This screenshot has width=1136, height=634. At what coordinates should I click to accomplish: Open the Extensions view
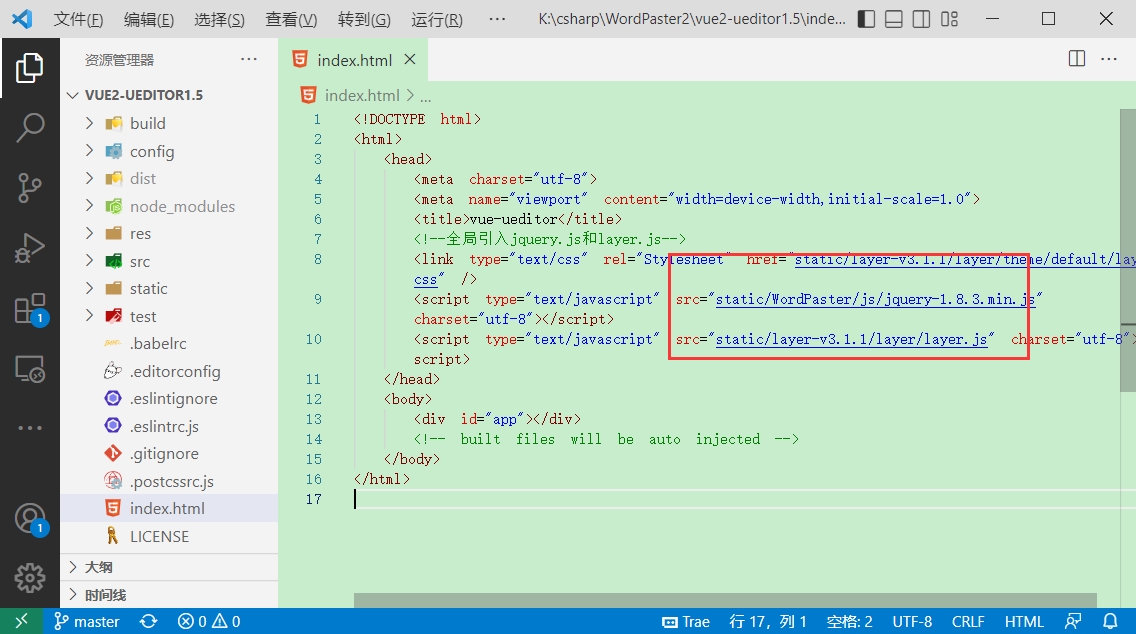click(x=30, y=309)
